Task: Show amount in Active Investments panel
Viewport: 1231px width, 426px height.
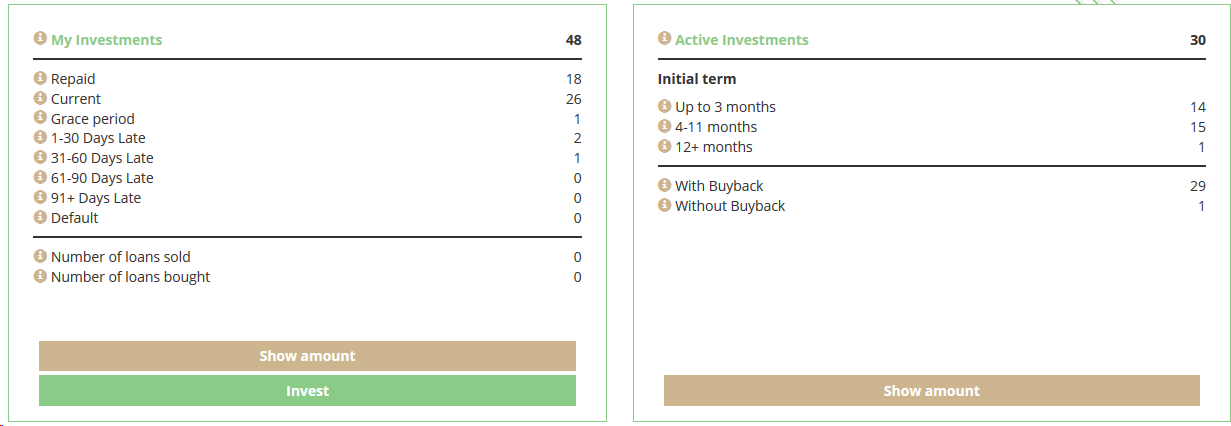Action: 931,391
